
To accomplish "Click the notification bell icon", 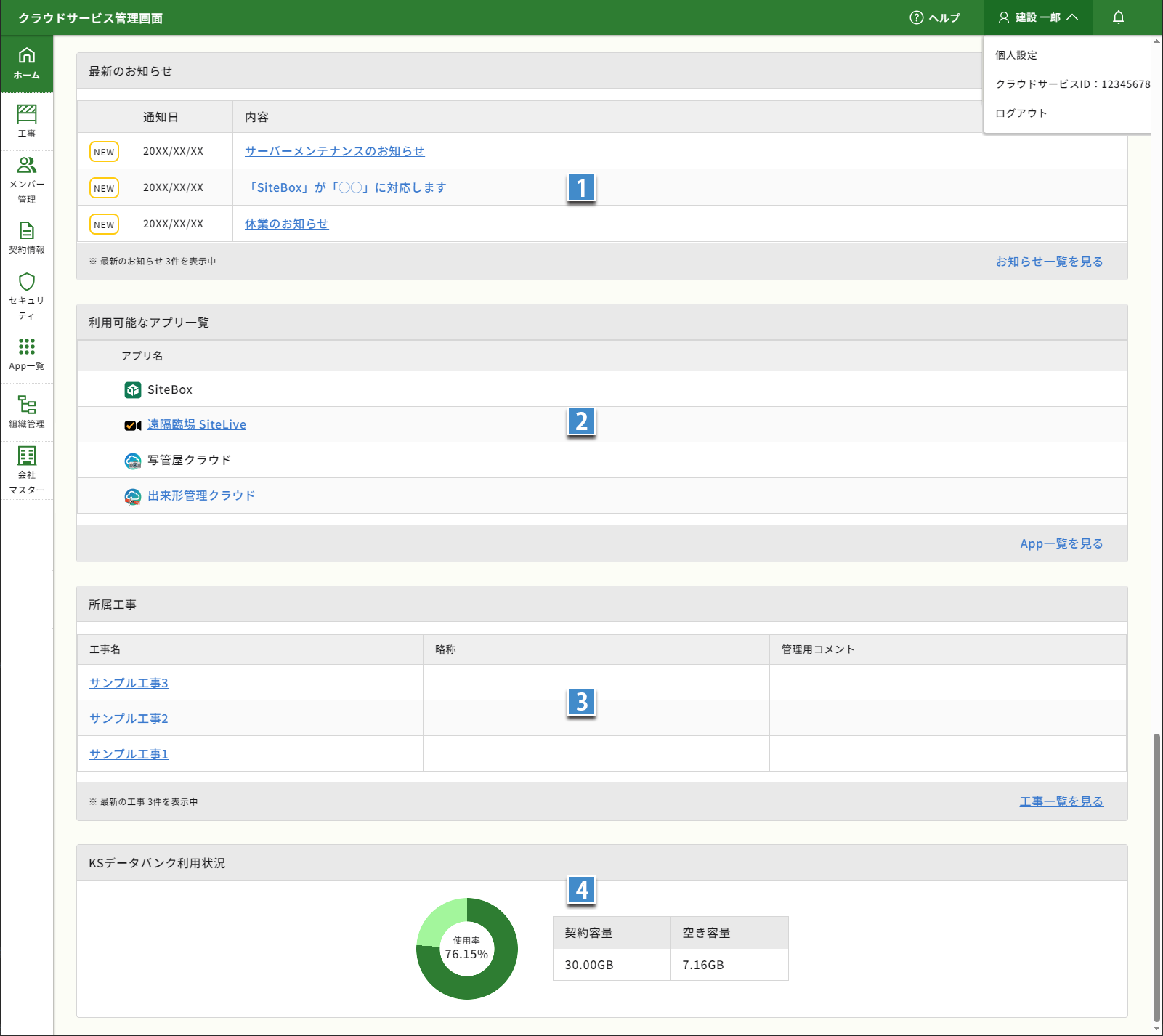I will 1119,17.
